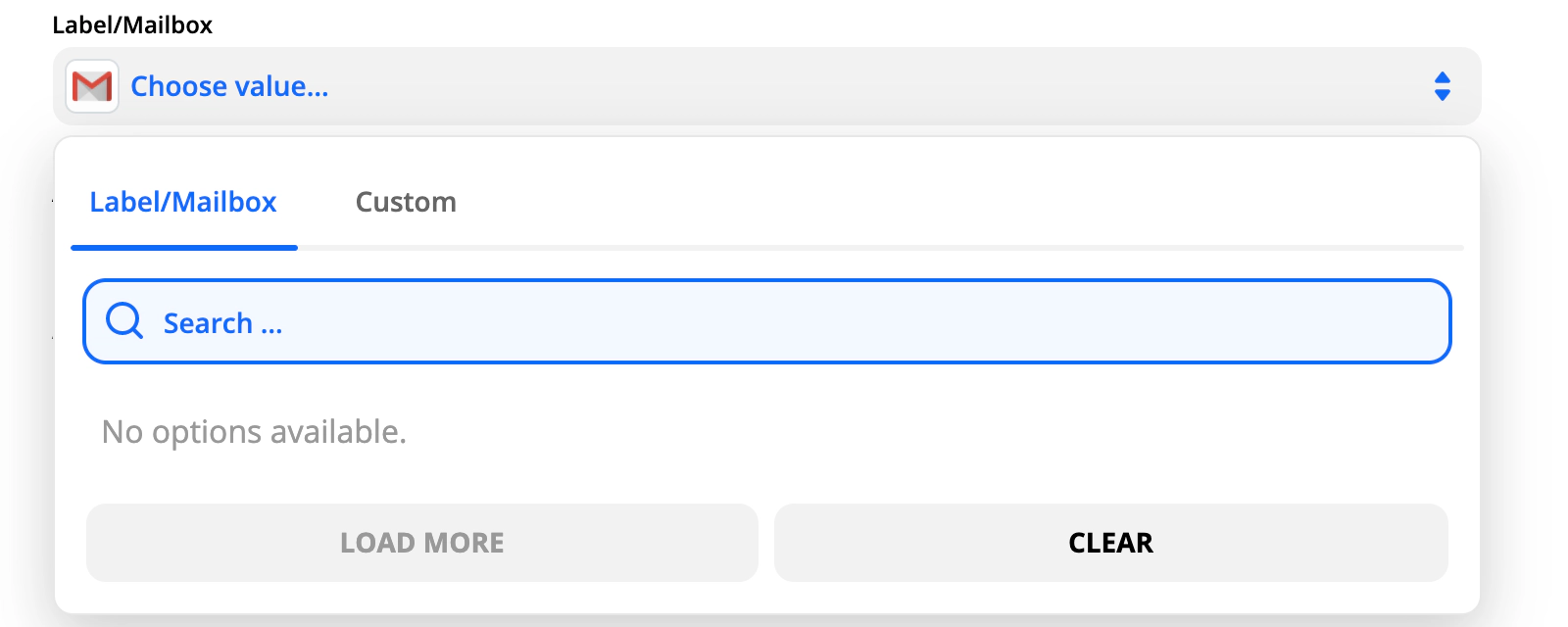The width and height of the screenshot is (1568, 627).
Task: Collapse the Label/Mailbox value picker via its selector bar
Action: point(882,86)
